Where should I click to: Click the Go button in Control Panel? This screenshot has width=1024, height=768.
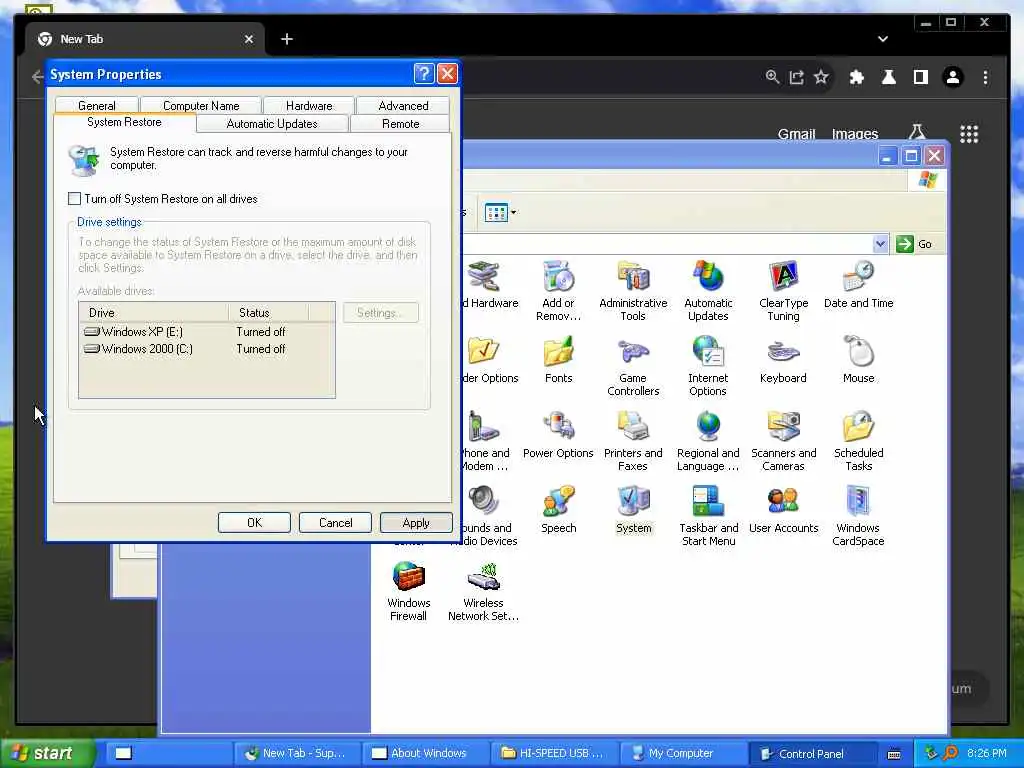(x=914, y=244)
